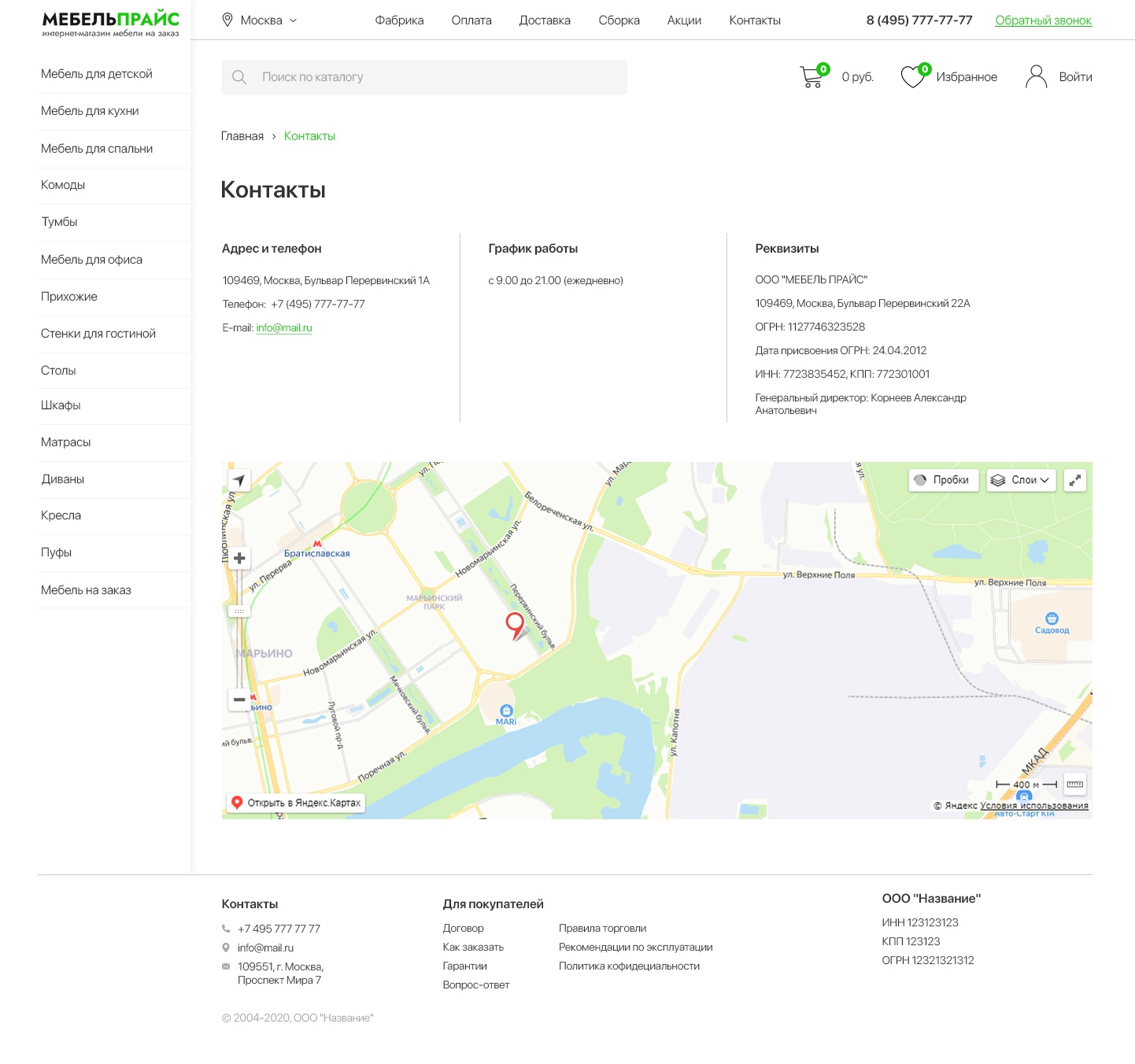Open Стенки для гостиной category
The image size is (1135, 1064).
98,334
